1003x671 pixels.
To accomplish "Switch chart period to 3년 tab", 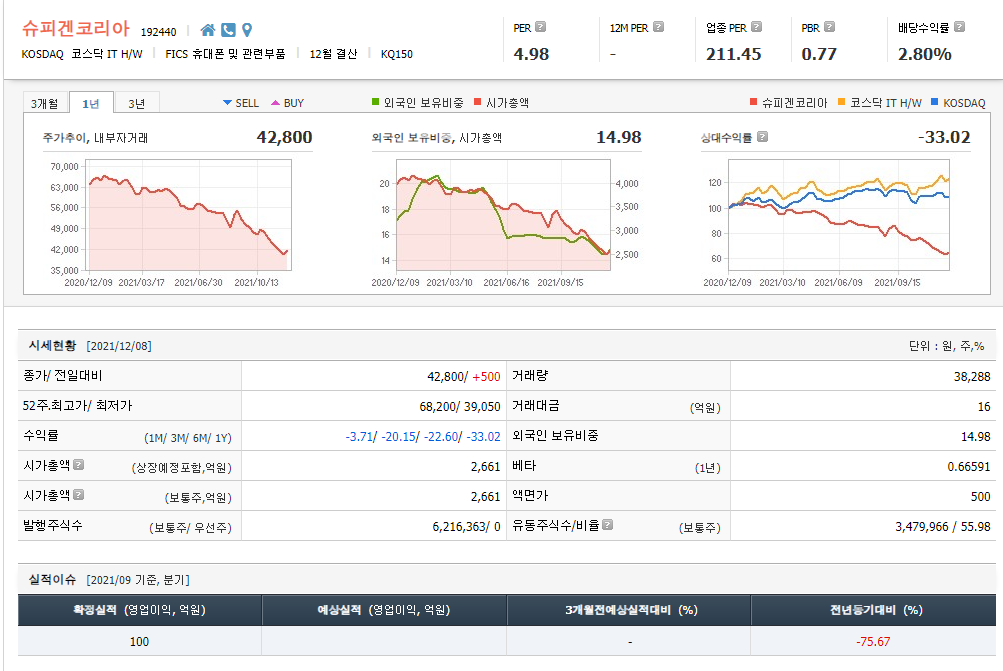I will [137, 103].
